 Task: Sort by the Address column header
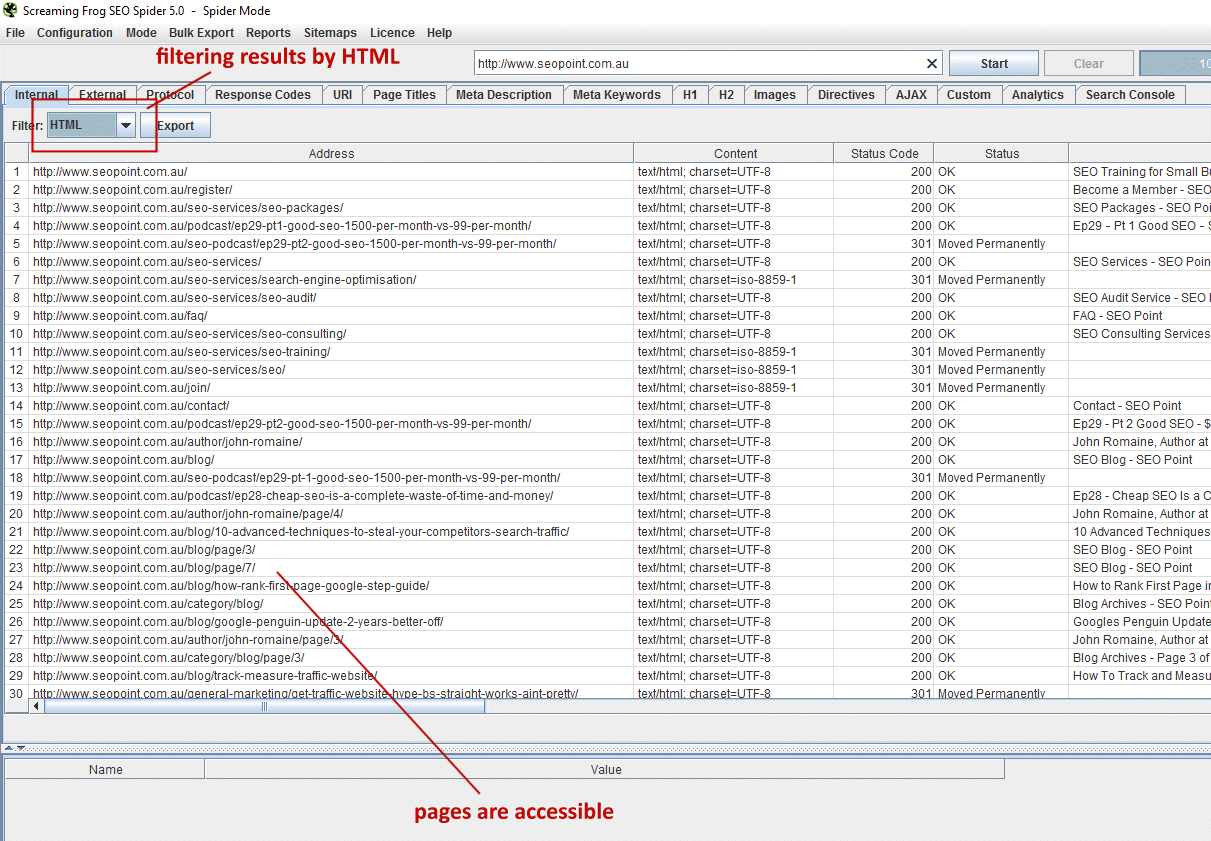point(331,153)
